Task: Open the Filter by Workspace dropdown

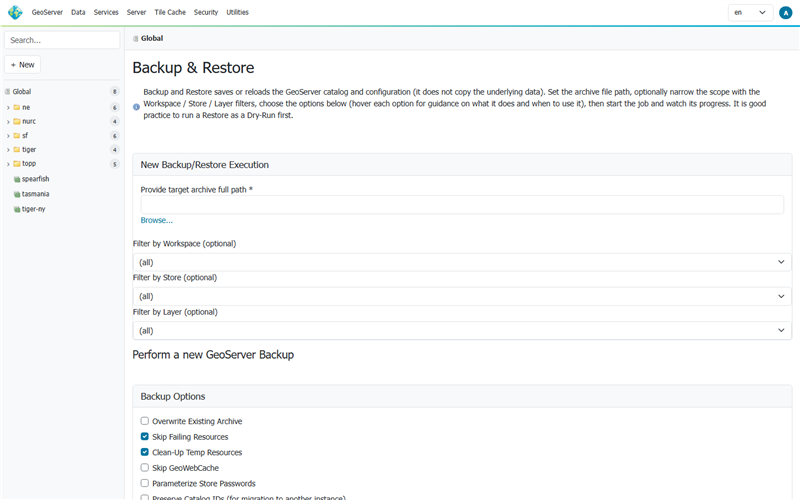Action: tap(462, 262)
